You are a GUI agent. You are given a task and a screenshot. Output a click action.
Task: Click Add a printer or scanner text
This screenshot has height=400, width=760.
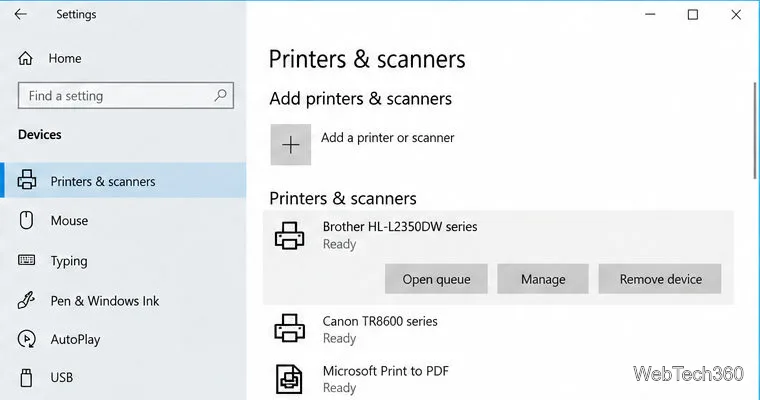click(x=388, y=138)
